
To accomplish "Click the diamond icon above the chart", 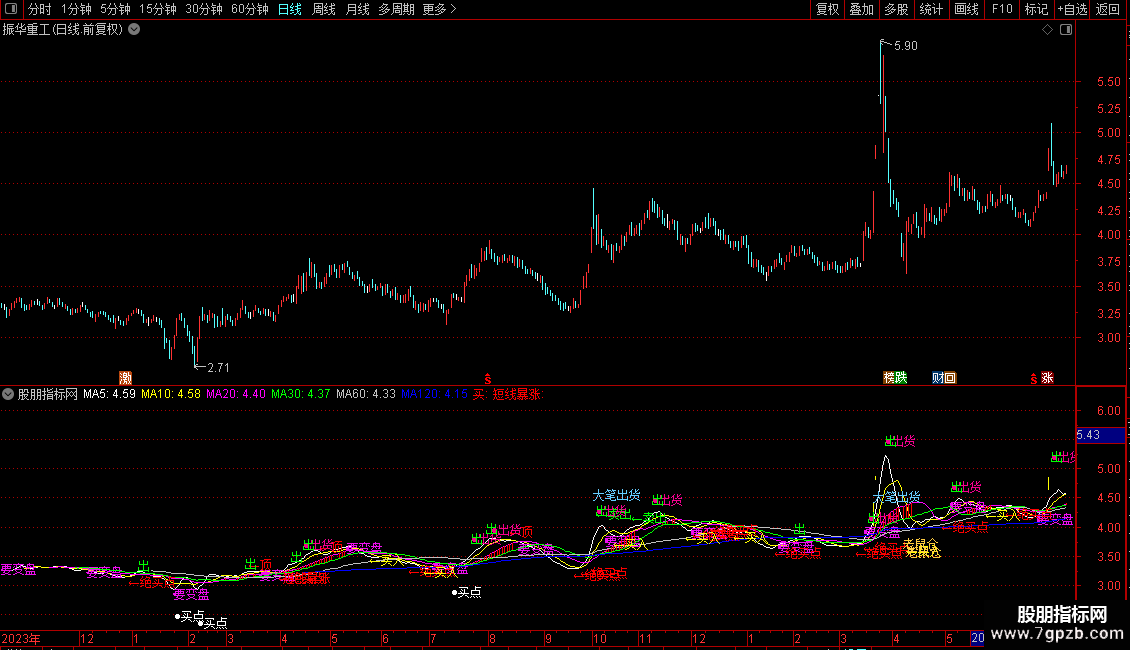I will coord(1048,30).
